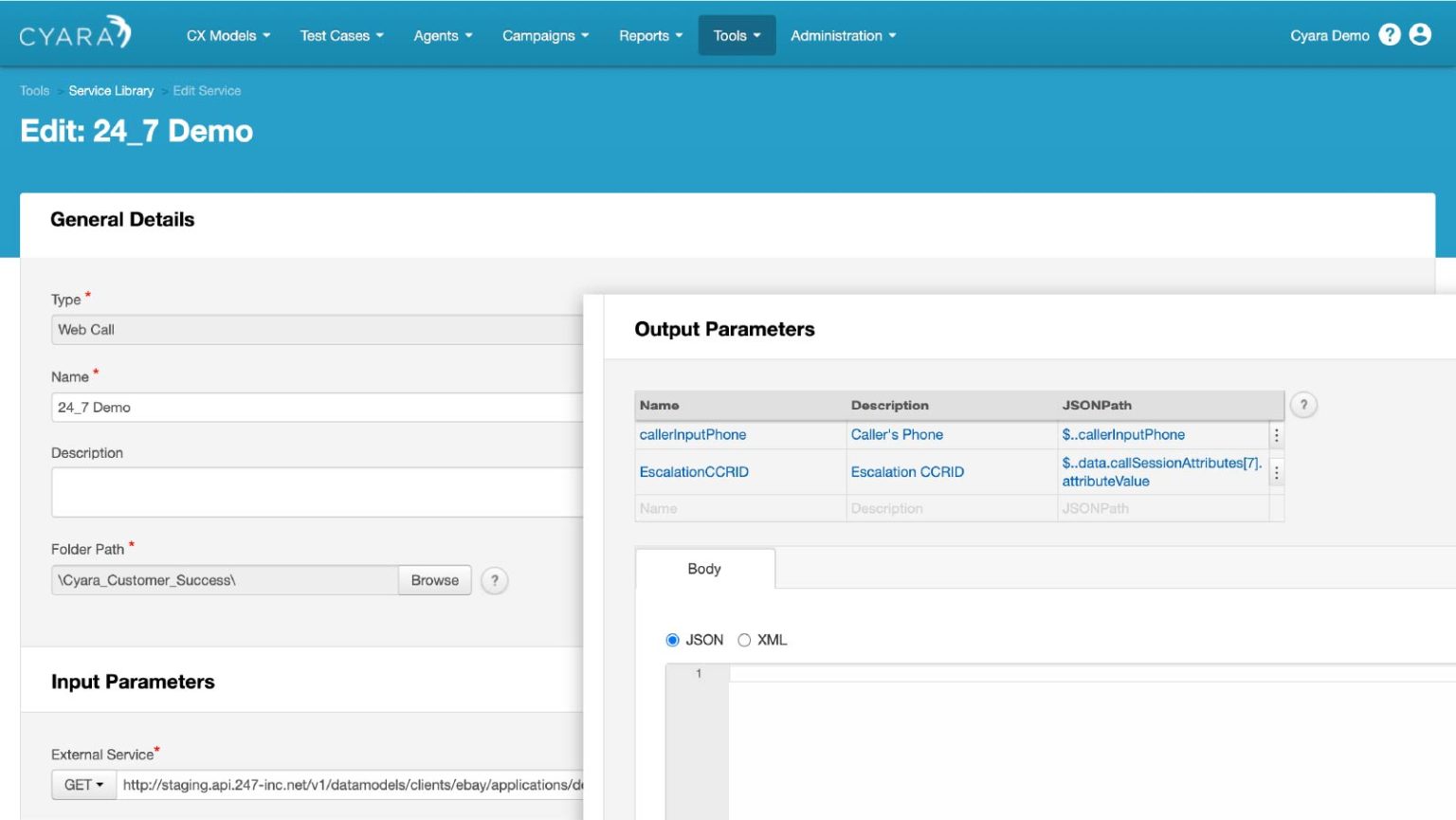Screen dimensions: 1456x820
Task: Open the callerInputPhone parameter link
Action: [x=693, y=434]
